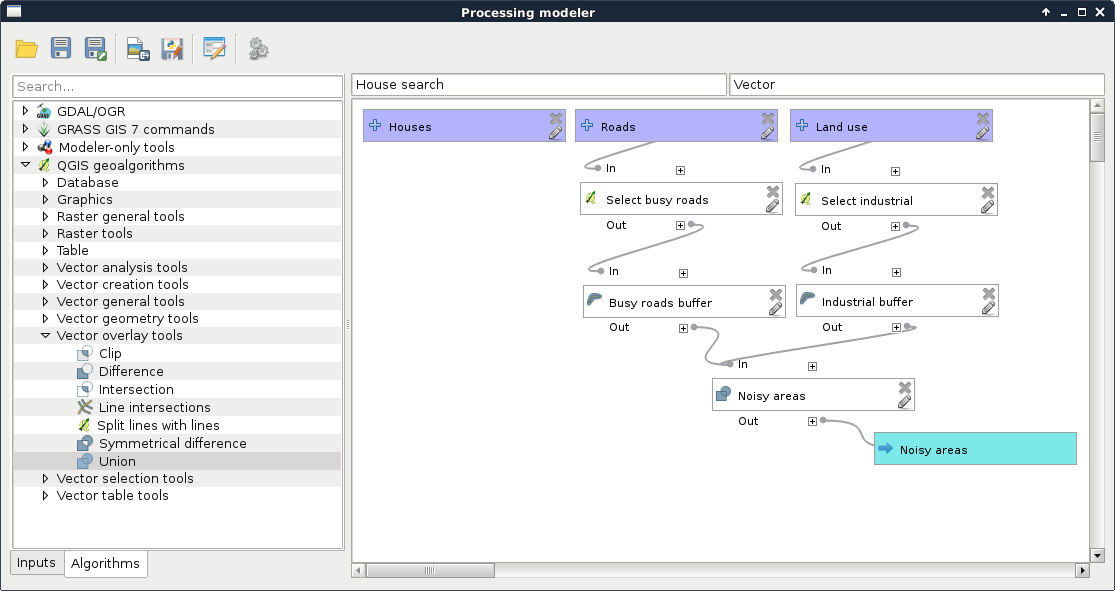Delete Busy roads buffer X icon
Screen dimensions: 1115x591
pos(776,294)
